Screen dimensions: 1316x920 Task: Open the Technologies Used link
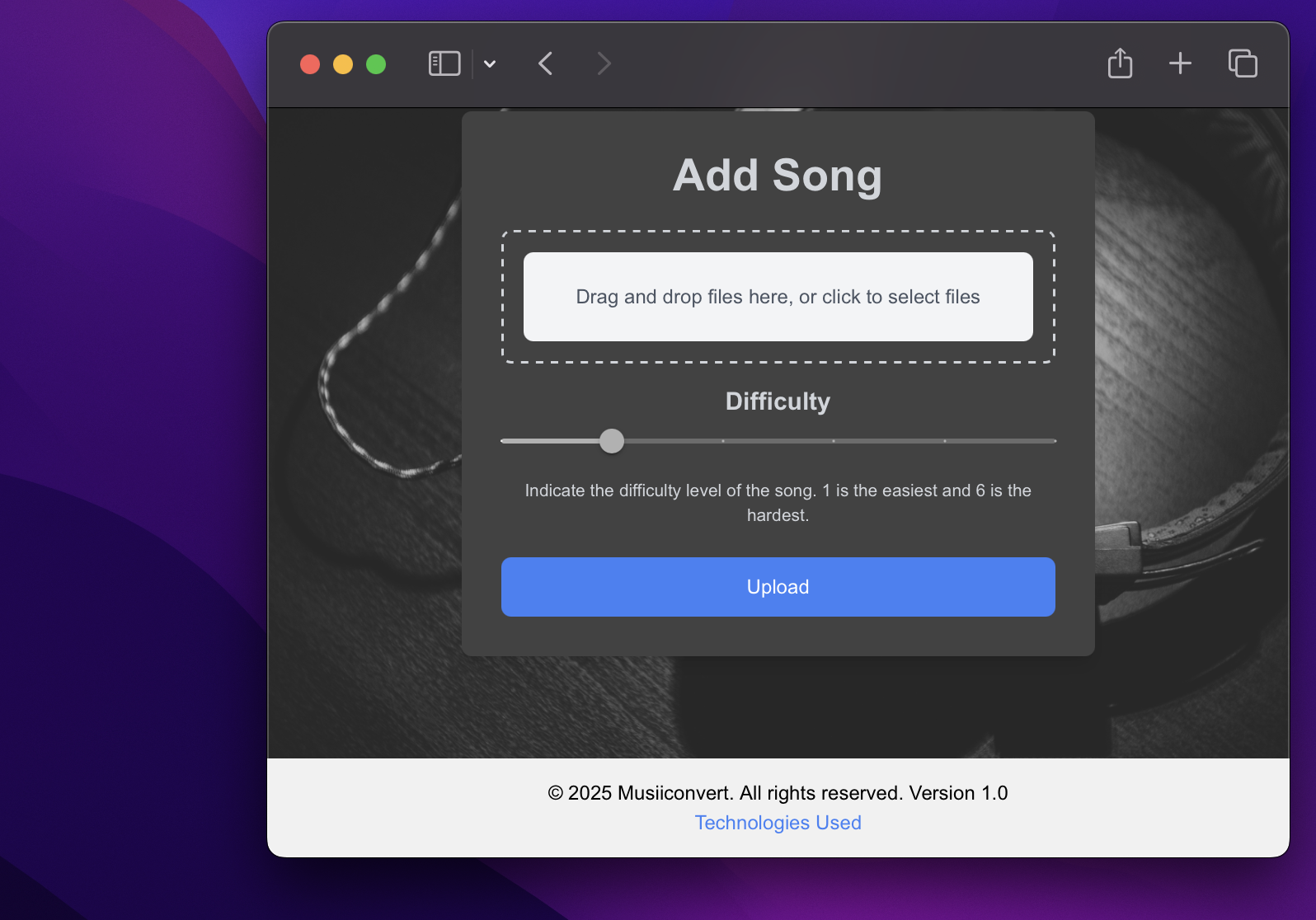coord(778,823)
